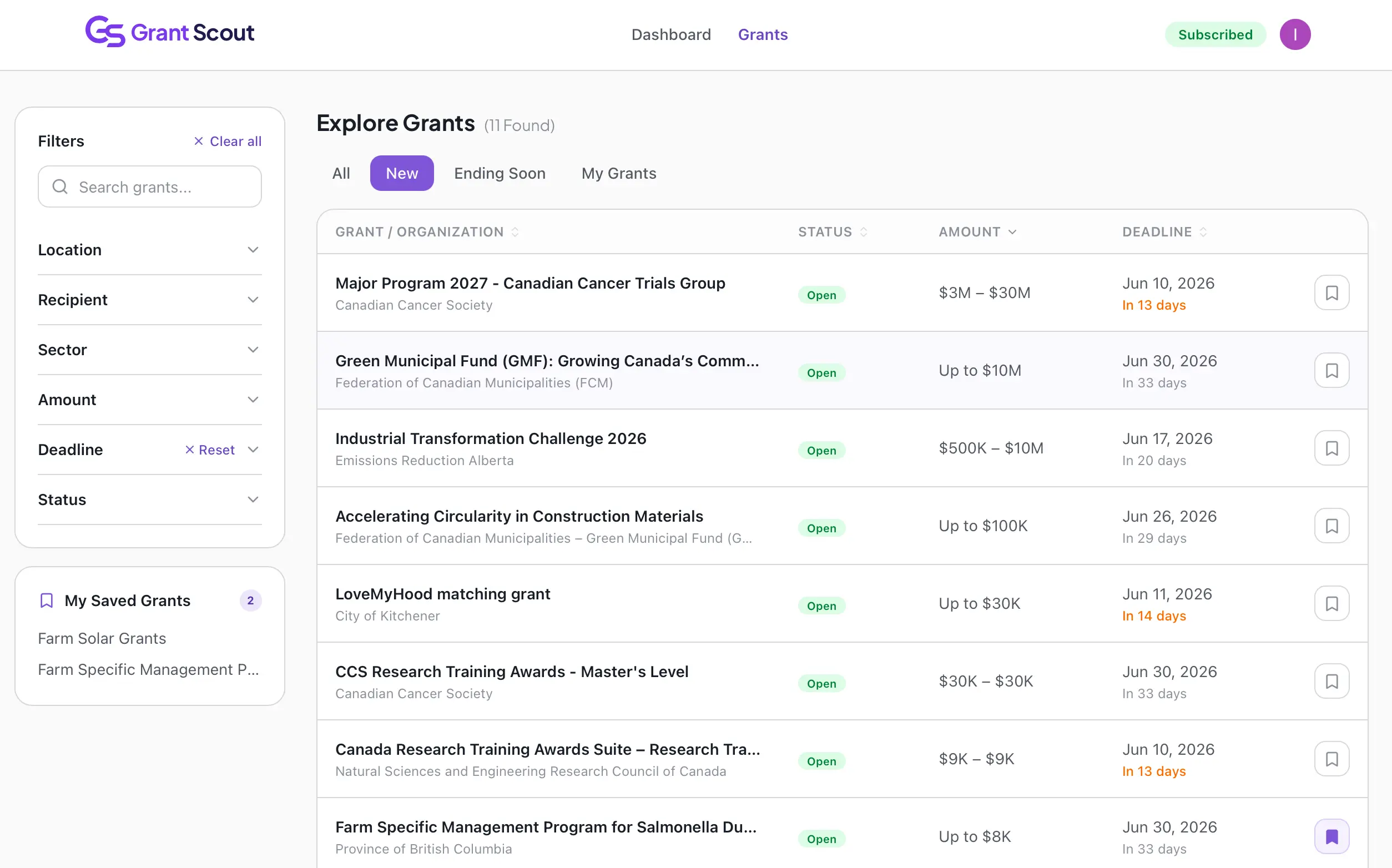
Task: Switch to the My Grants tab
Action: [x=619, y=173]
